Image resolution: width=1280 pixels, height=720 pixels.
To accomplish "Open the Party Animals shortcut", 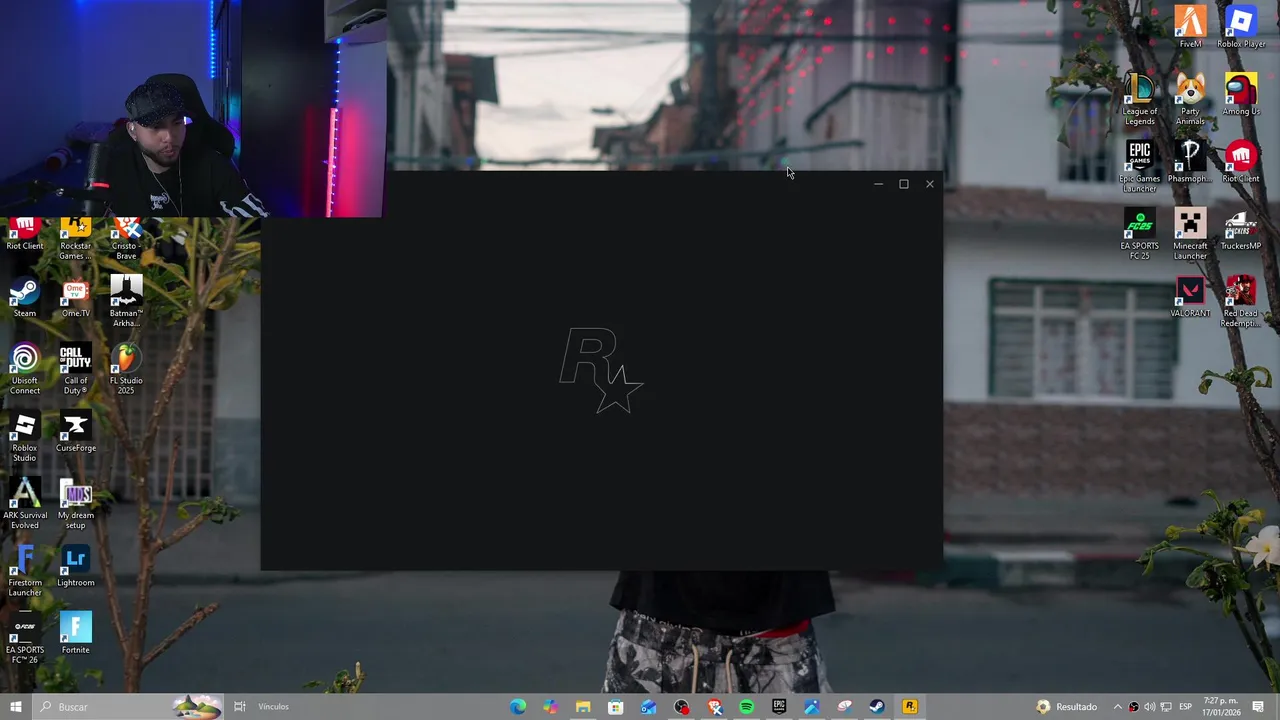I will [1190, 99].
